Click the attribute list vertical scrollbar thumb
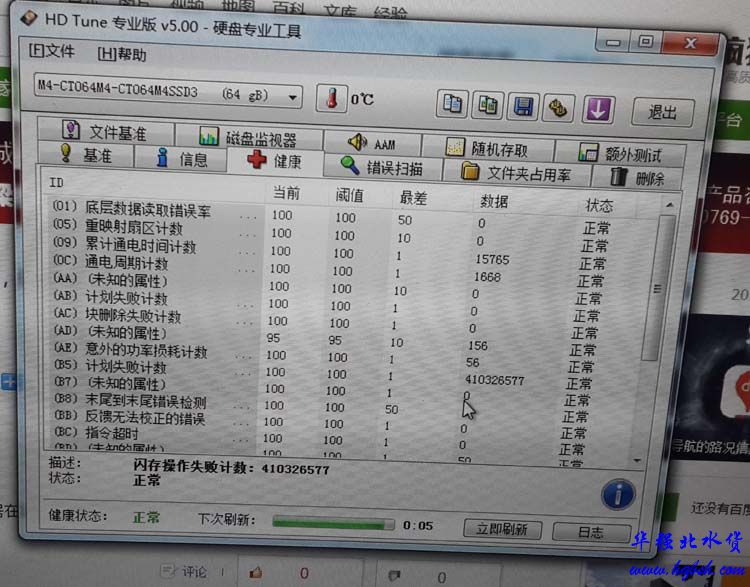750x587 pixels. click(658, 288)
